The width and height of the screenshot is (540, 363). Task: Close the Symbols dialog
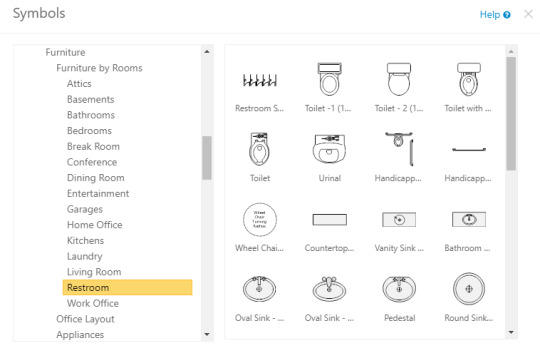528,14
